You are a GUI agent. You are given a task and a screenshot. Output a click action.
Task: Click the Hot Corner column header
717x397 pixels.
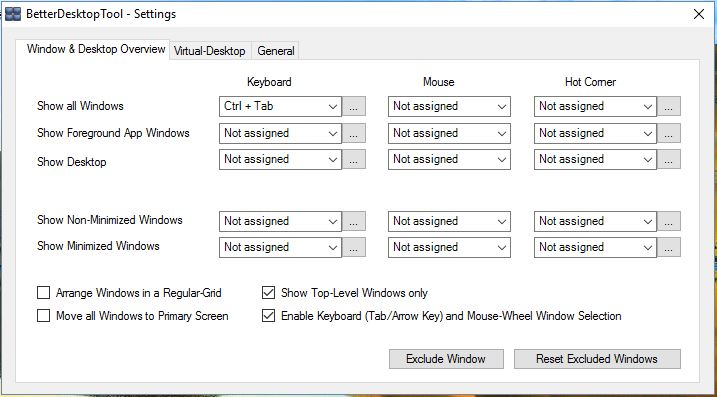(590, 82)
